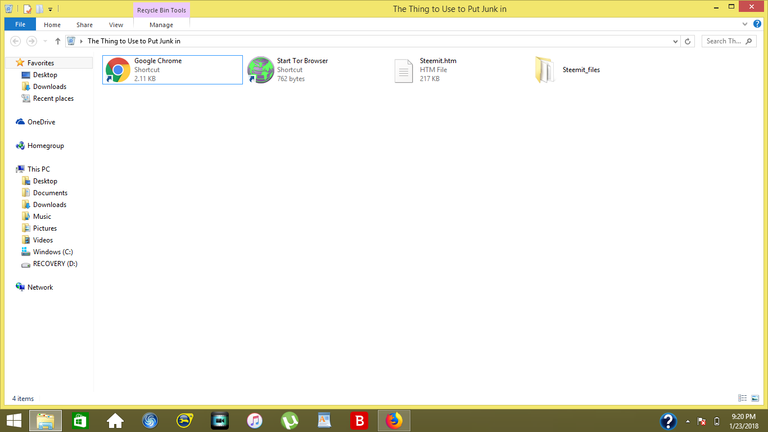Select OneDrive in the navigation pane
Screen dimensions: 768x432
[x=41, y=122]
